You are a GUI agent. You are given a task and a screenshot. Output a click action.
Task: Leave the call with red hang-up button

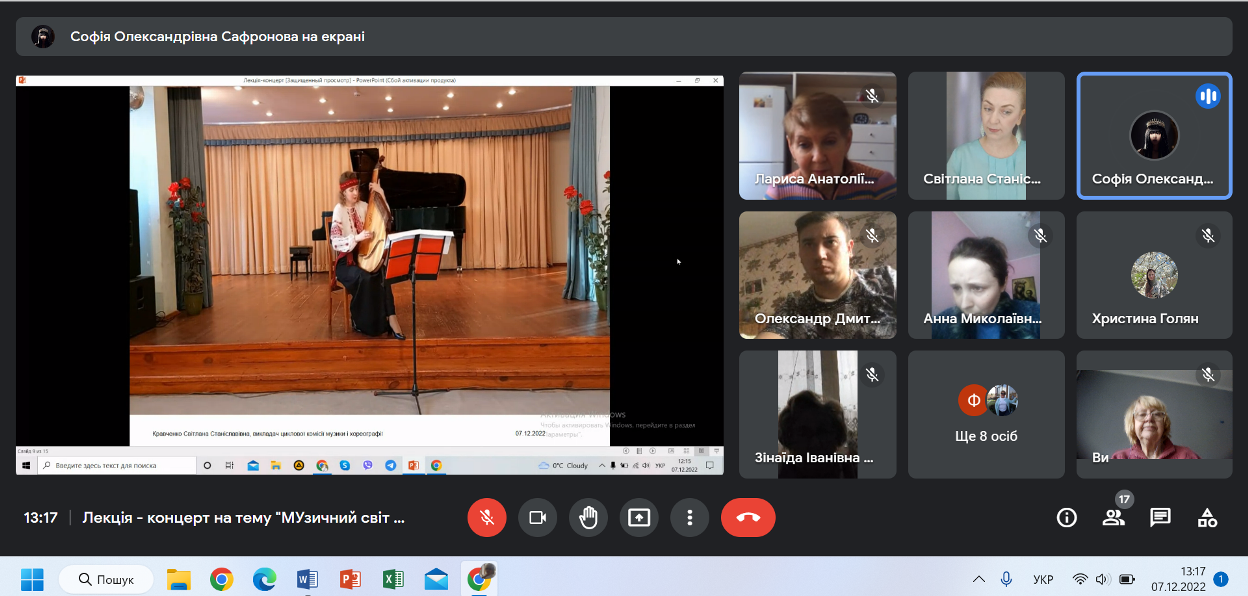point(747,517)
